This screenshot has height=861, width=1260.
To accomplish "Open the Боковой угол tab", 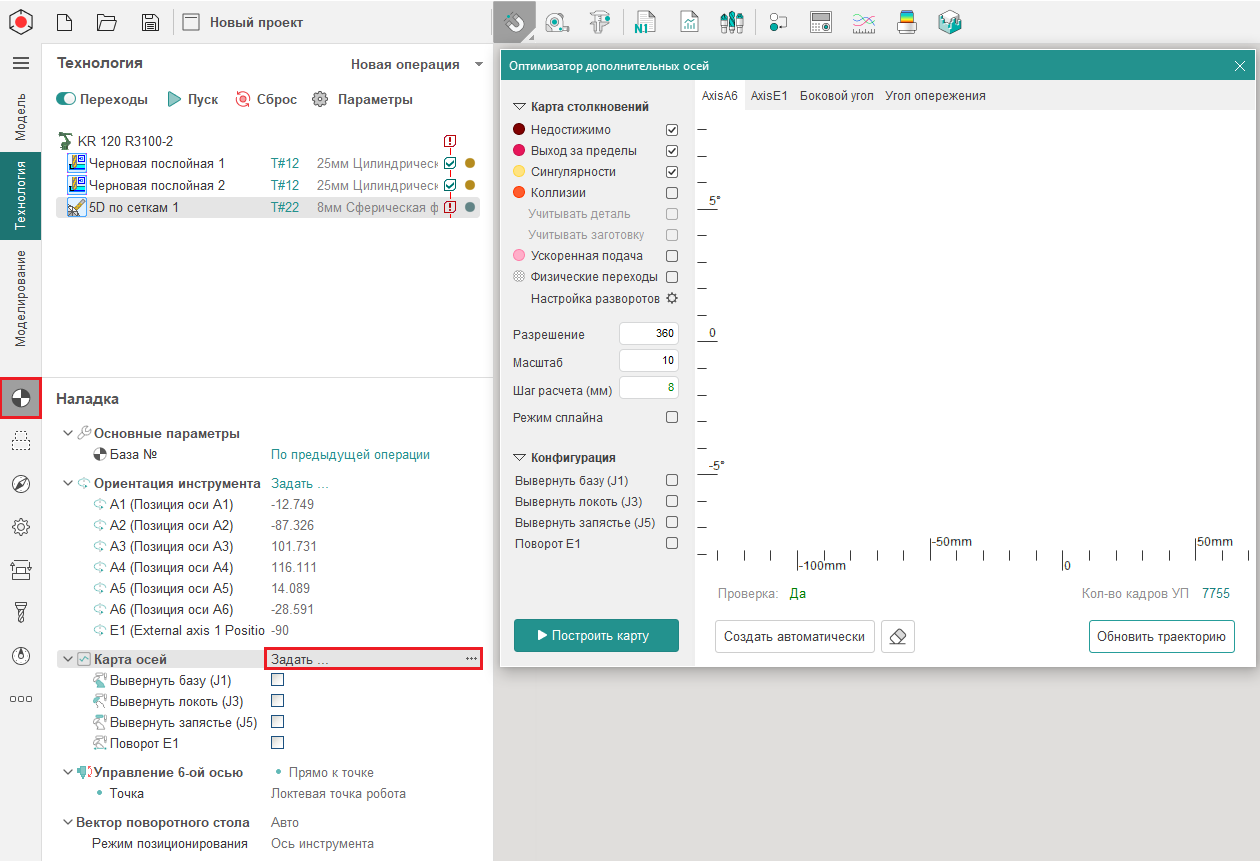I will pyautogui.click(x=836, y=96).
